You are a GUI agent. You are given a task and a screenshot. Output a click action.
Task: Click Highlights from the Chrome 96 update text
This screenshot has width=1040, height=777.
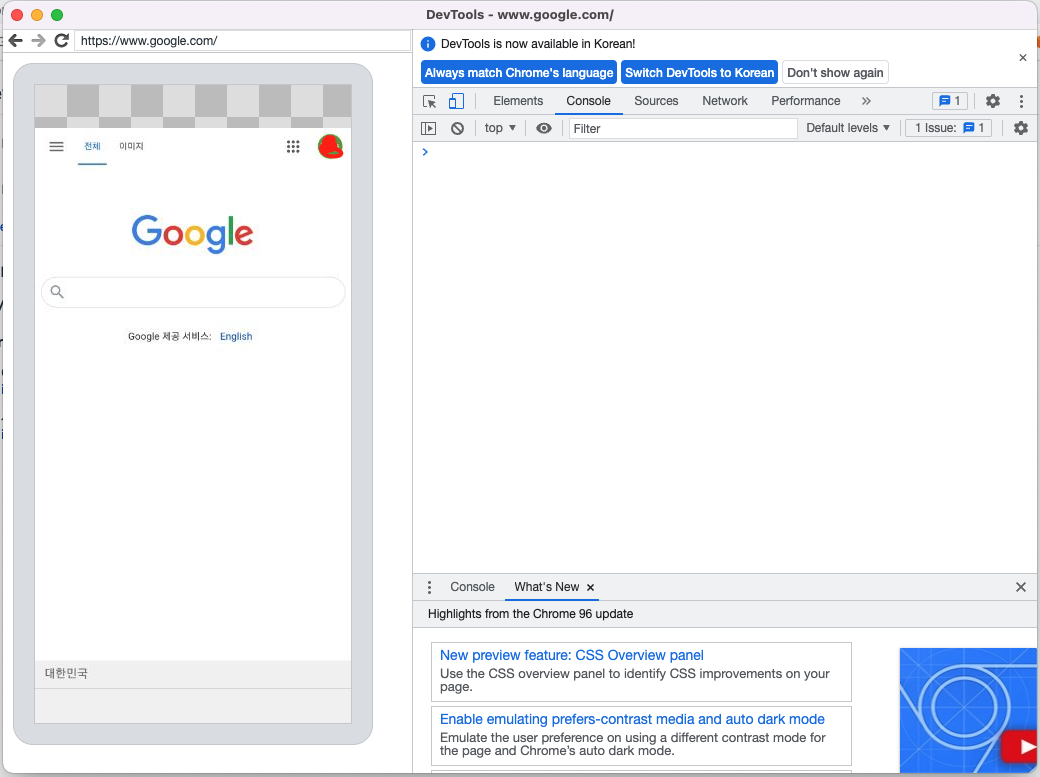(530, 614)
